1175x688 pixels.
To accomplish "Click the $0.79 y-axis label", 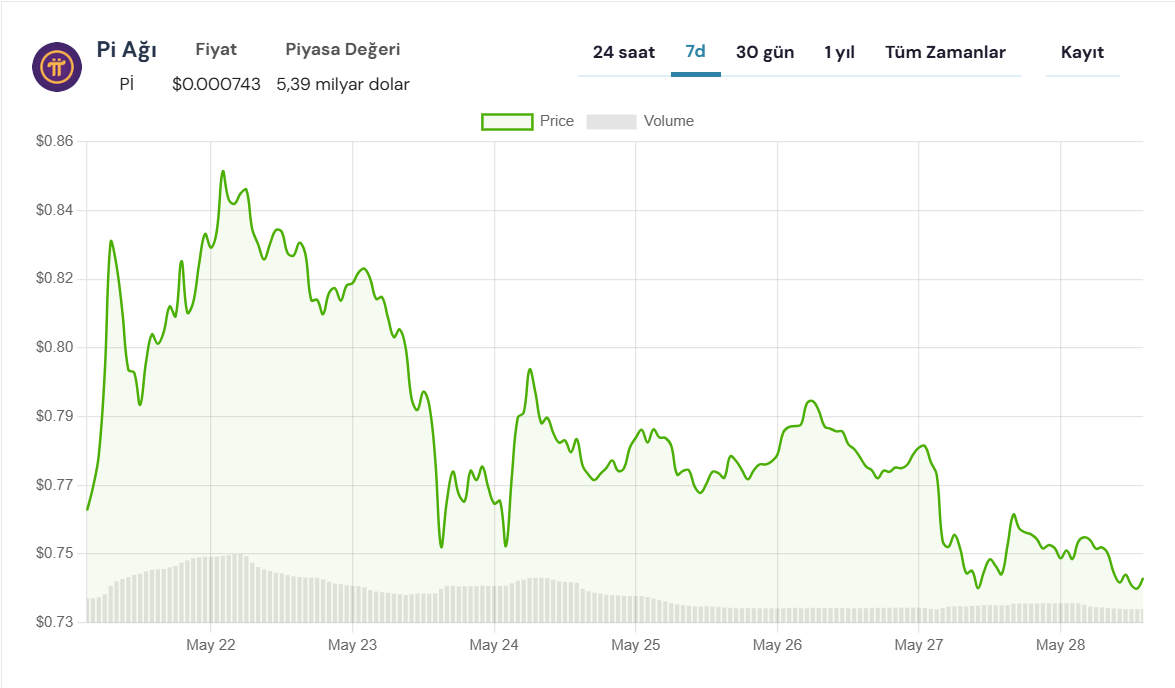I will click(55, 416).
